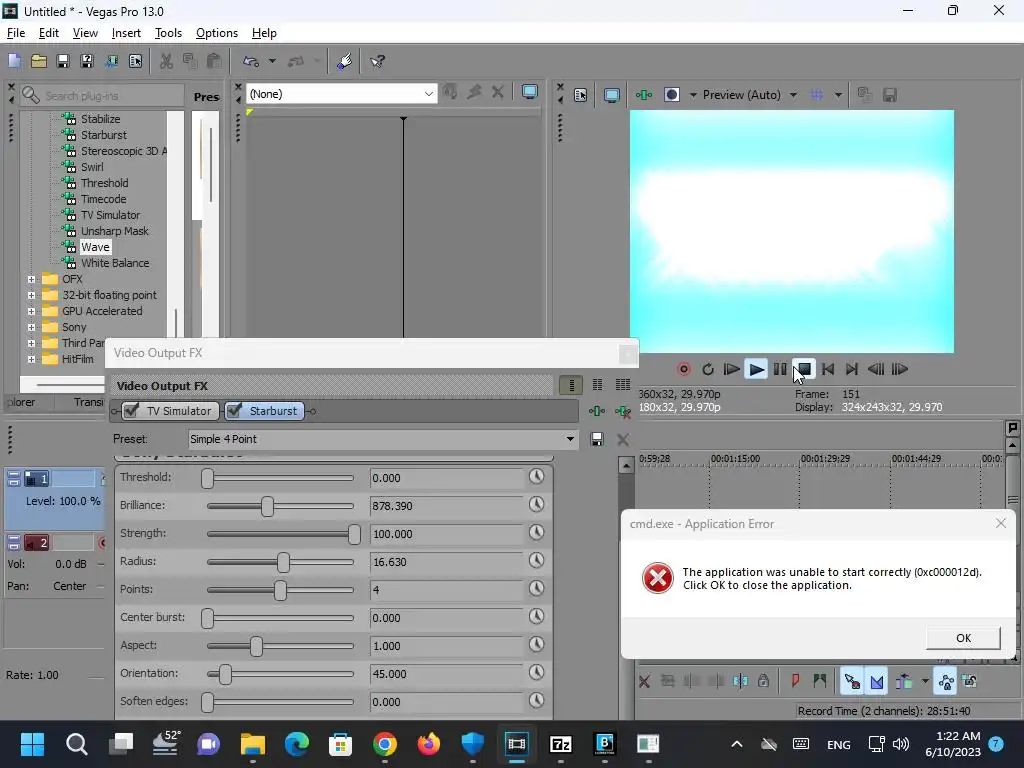Screen dimensions: 1024x768
Task: Click the Plug-In Chain icon in the FX window
Action: tap(596, 411)
